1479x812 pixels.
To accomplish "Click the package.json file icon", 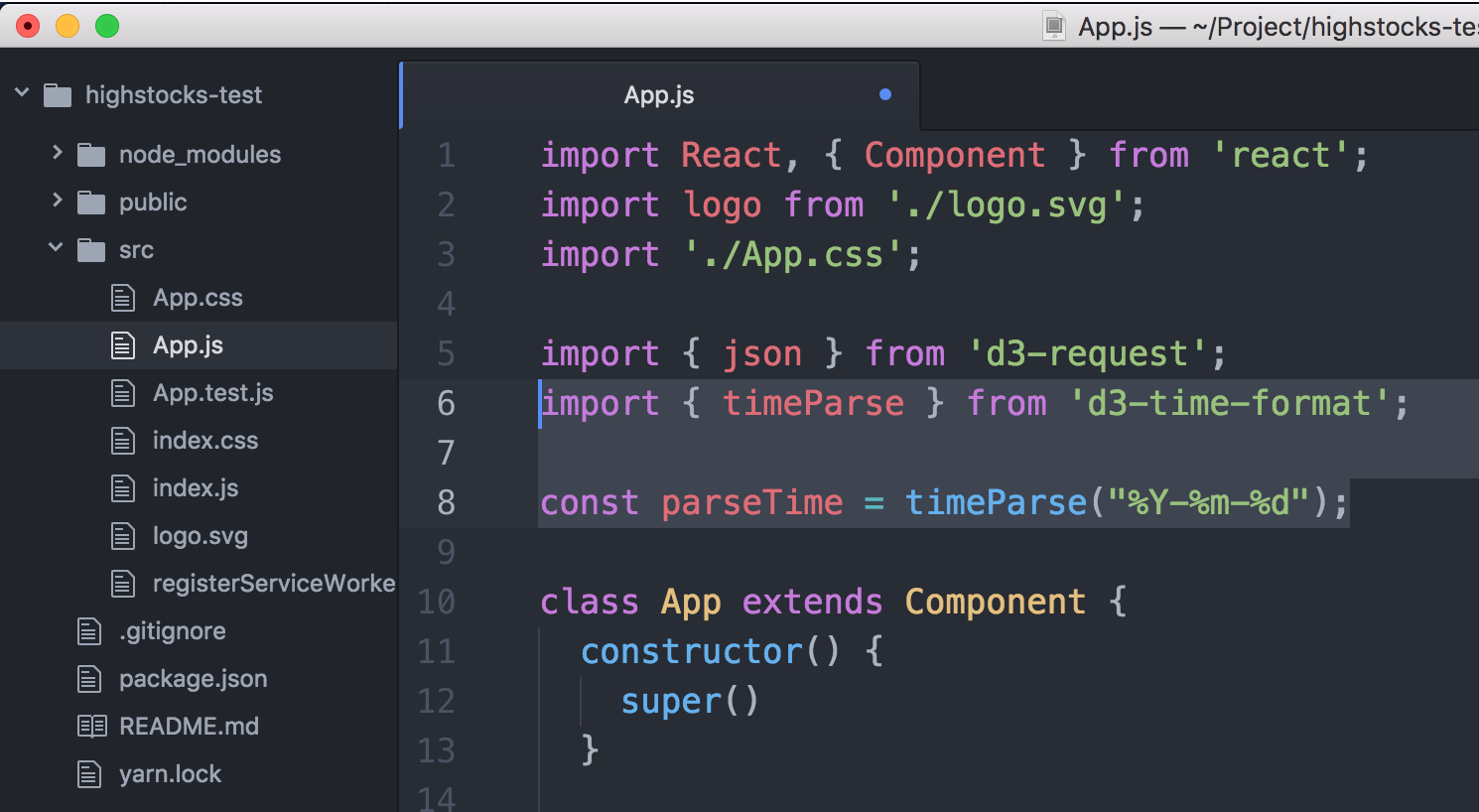I will tap(89, 679).
